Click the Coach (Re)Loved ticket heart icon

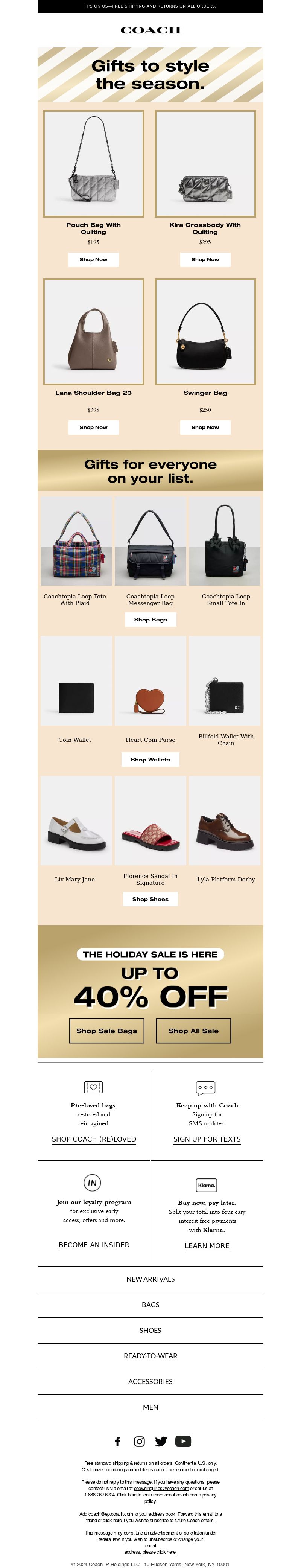pos(94,1087)
